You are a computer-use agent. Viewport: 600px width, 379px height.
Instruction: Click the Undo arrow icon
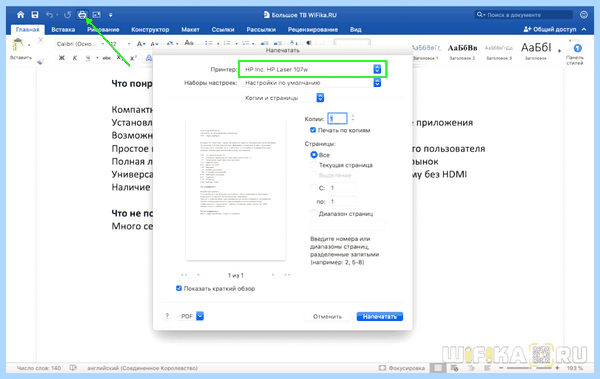pos(49,15)
